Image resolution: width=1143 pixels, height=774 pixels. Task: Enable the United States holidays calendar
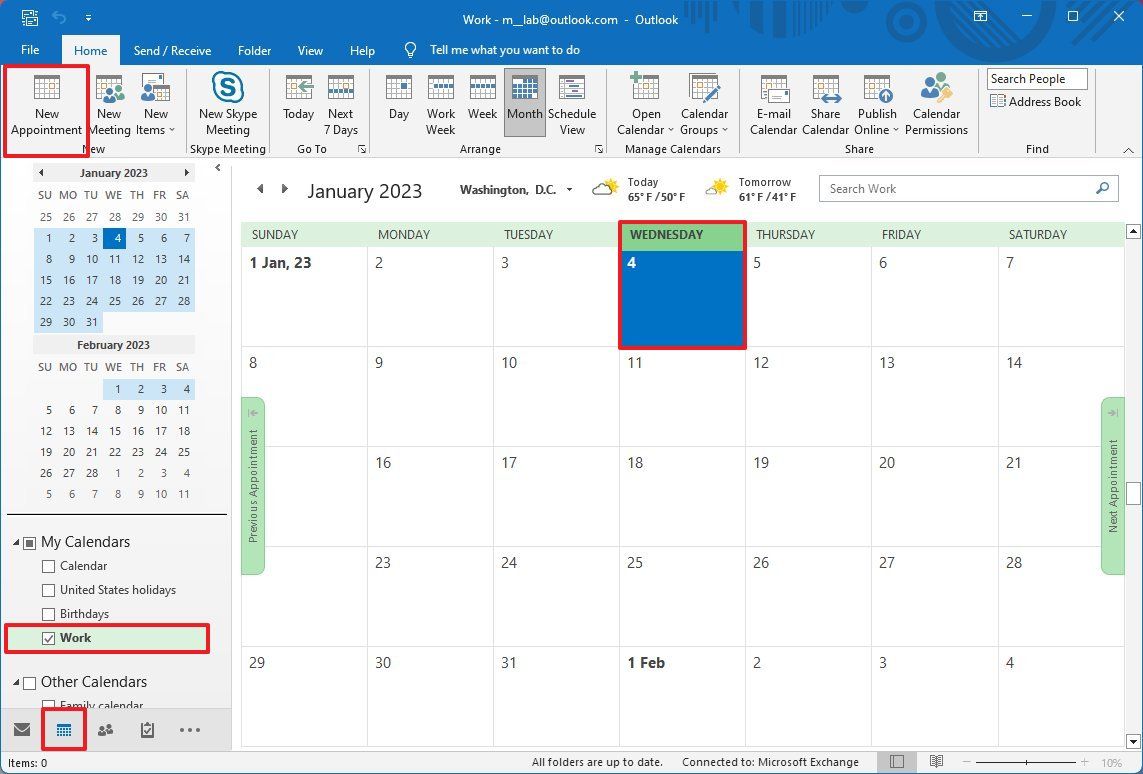click(48, 590)
